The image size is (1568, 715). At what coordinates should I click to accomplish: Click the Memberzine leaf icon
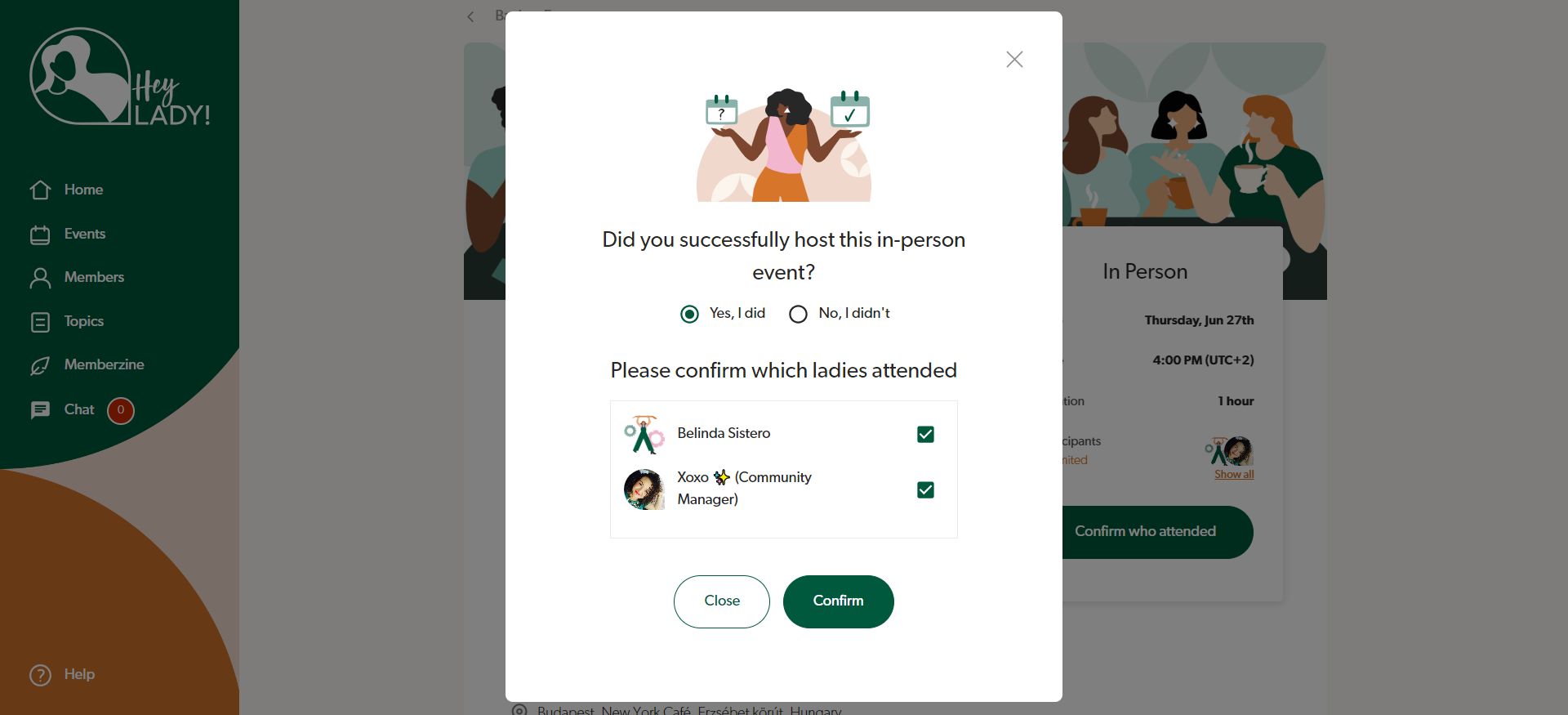point(40,365)
